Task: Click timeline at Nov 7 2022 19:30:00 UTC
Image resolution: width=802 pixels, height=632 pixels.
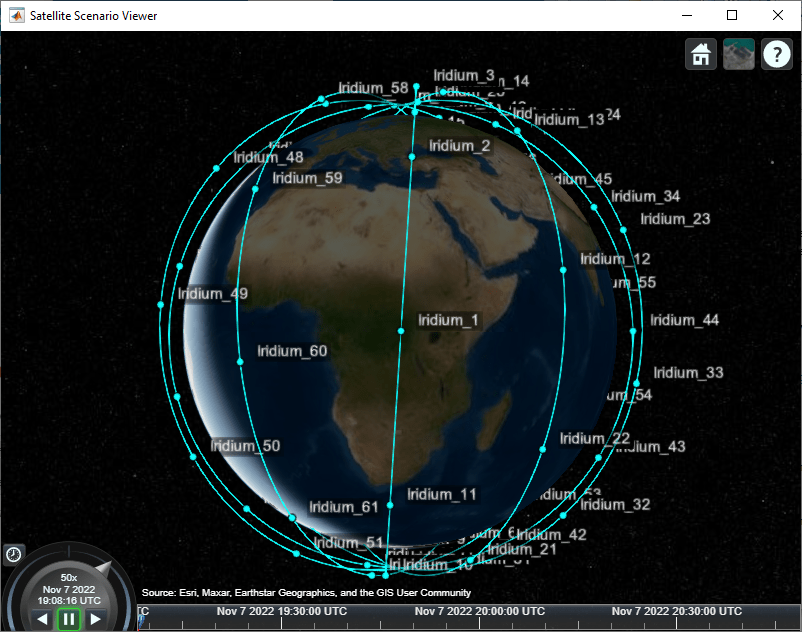Action: pyautogui.click(x=281, y=612)
